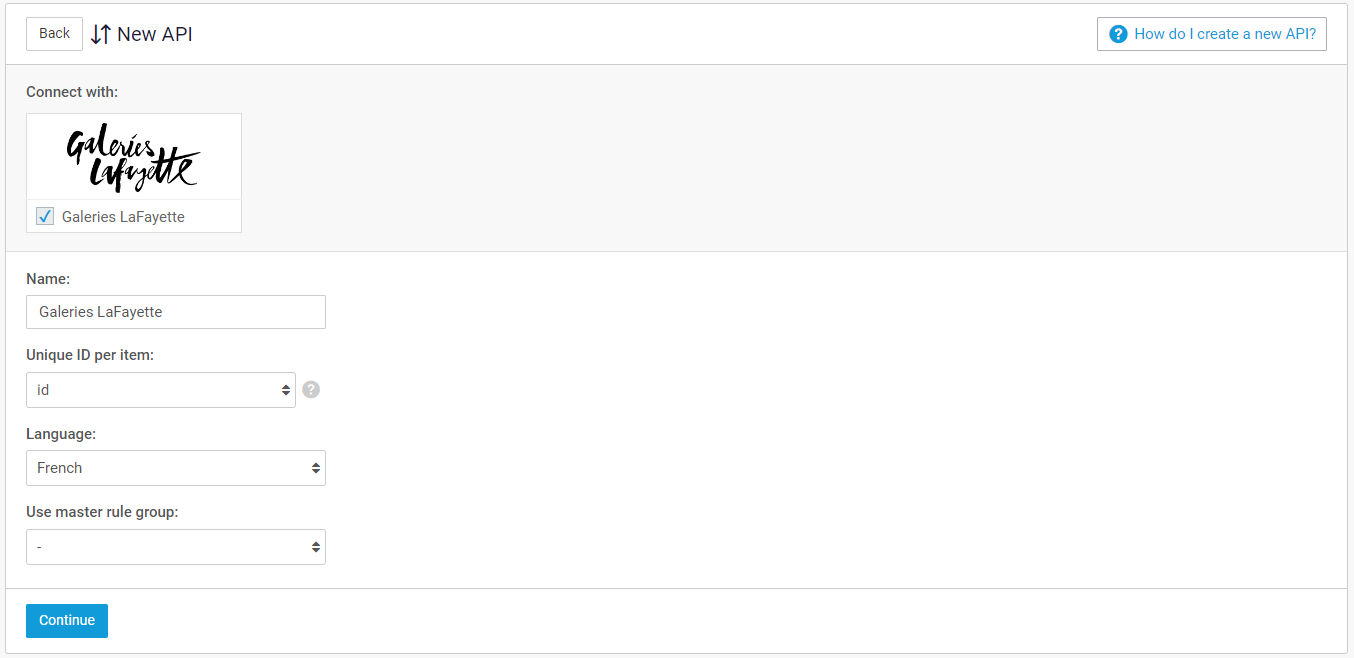Screen dimensions: 1354x658
Task: Select the Galeries Lafayette logo image
Action: point(134,157)
